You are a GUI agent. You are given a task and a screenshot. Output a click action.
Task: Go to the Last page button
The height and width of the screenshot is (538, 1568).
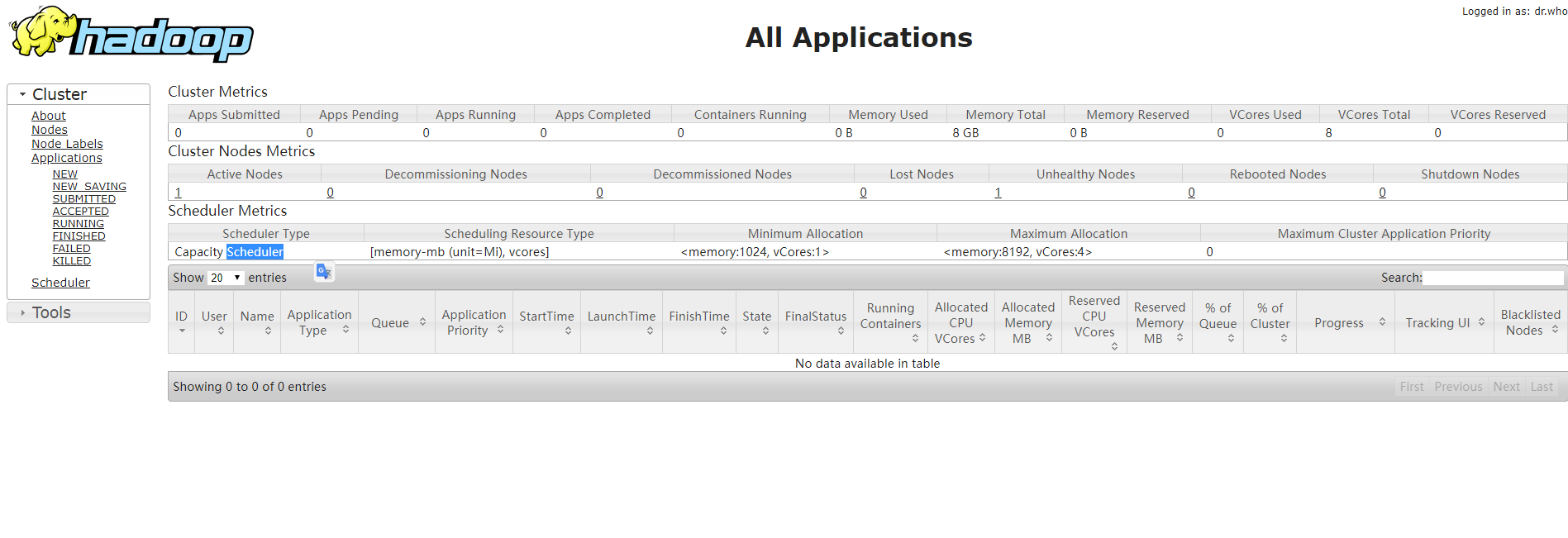tap(1542, 387)
